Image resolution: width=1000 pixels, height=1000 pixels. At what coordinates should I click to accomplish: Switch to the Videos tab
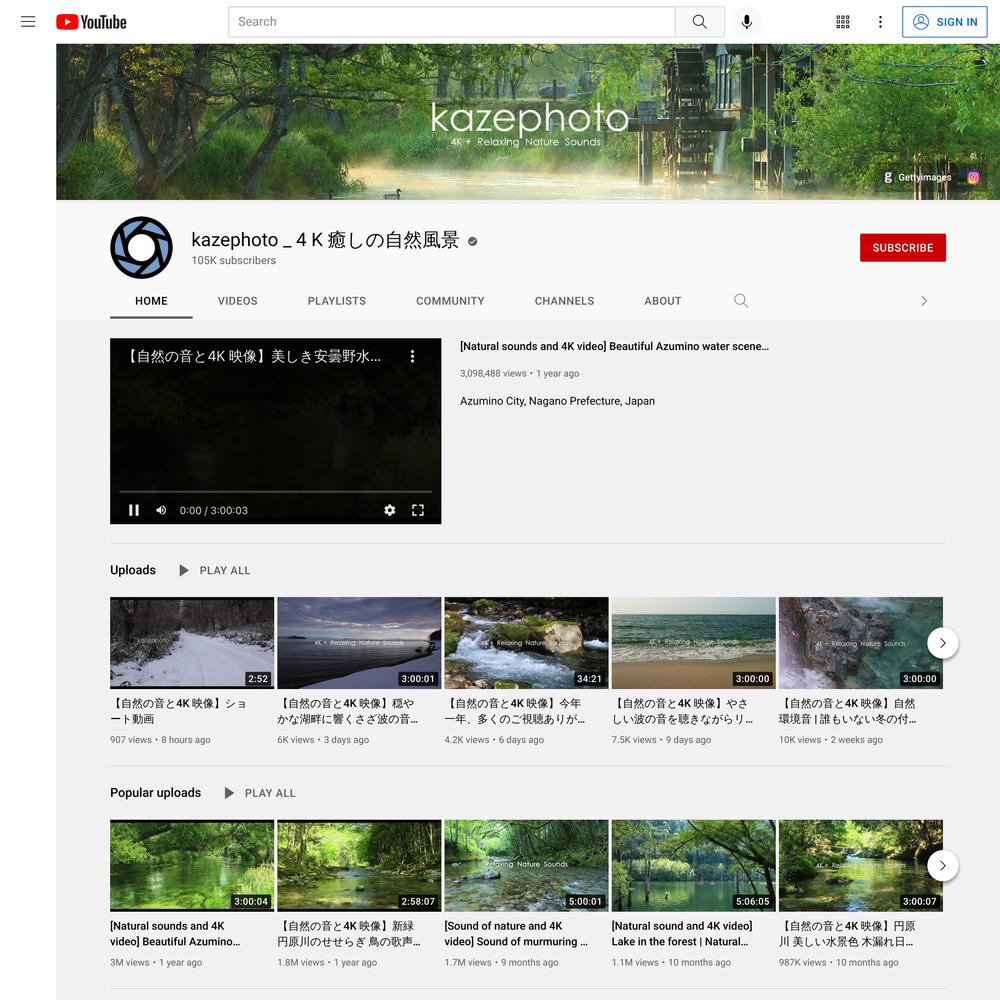(x=237, y=301)
